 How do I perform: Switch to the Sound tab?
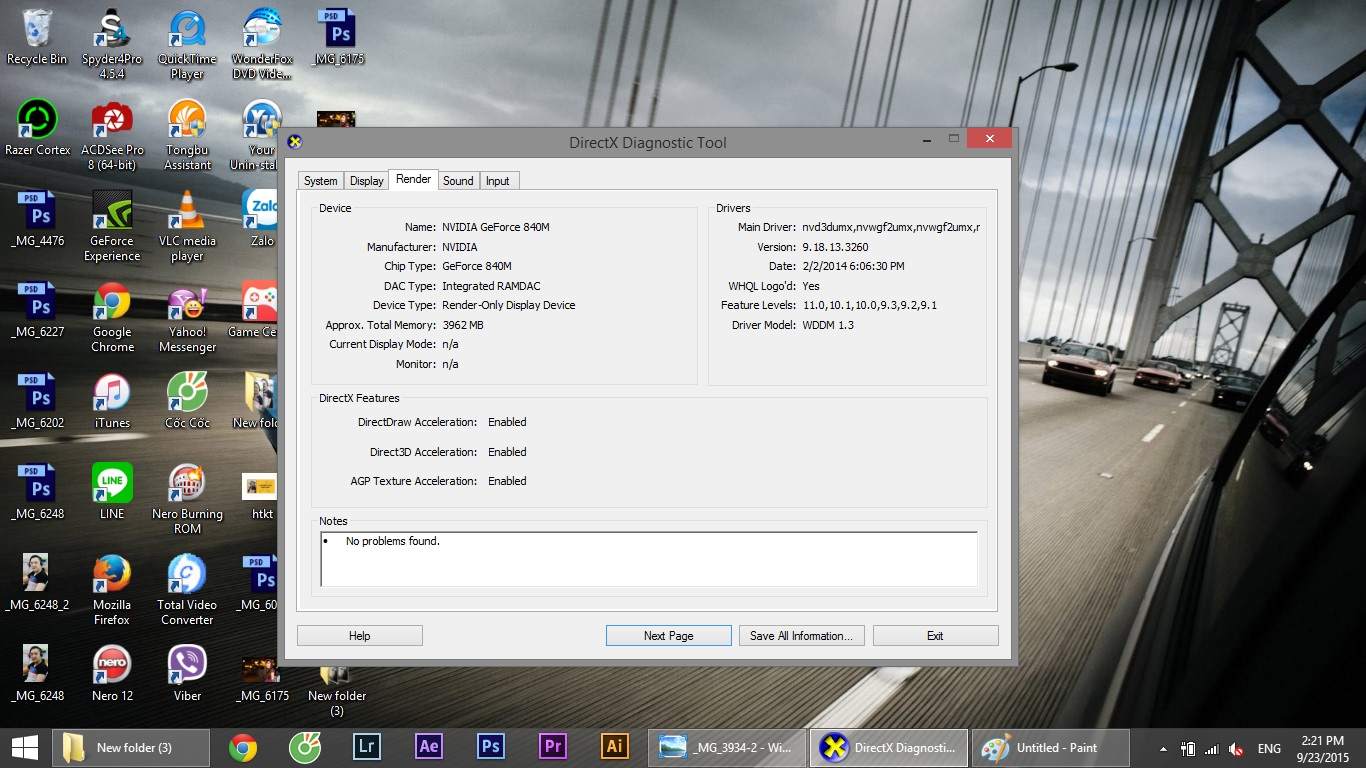pos(458,181)
